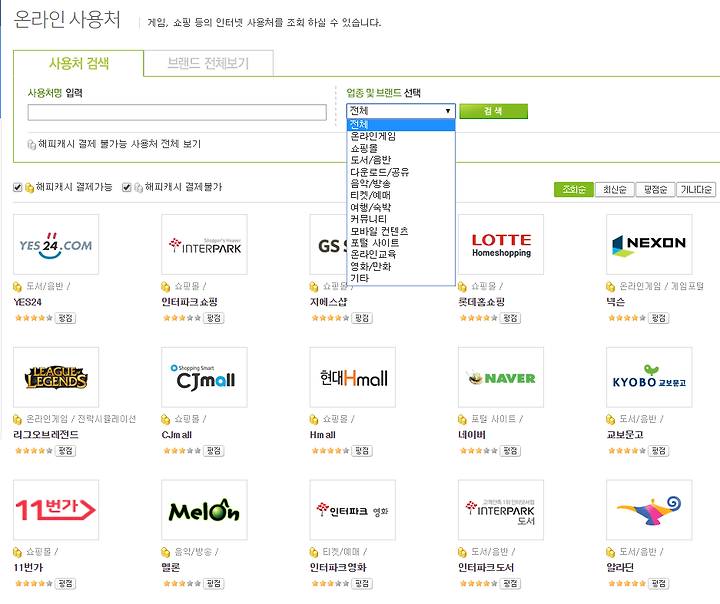Click the star rating under Hmall
Viewport: 720px width, 604px height.
click(x=330, y=451)
